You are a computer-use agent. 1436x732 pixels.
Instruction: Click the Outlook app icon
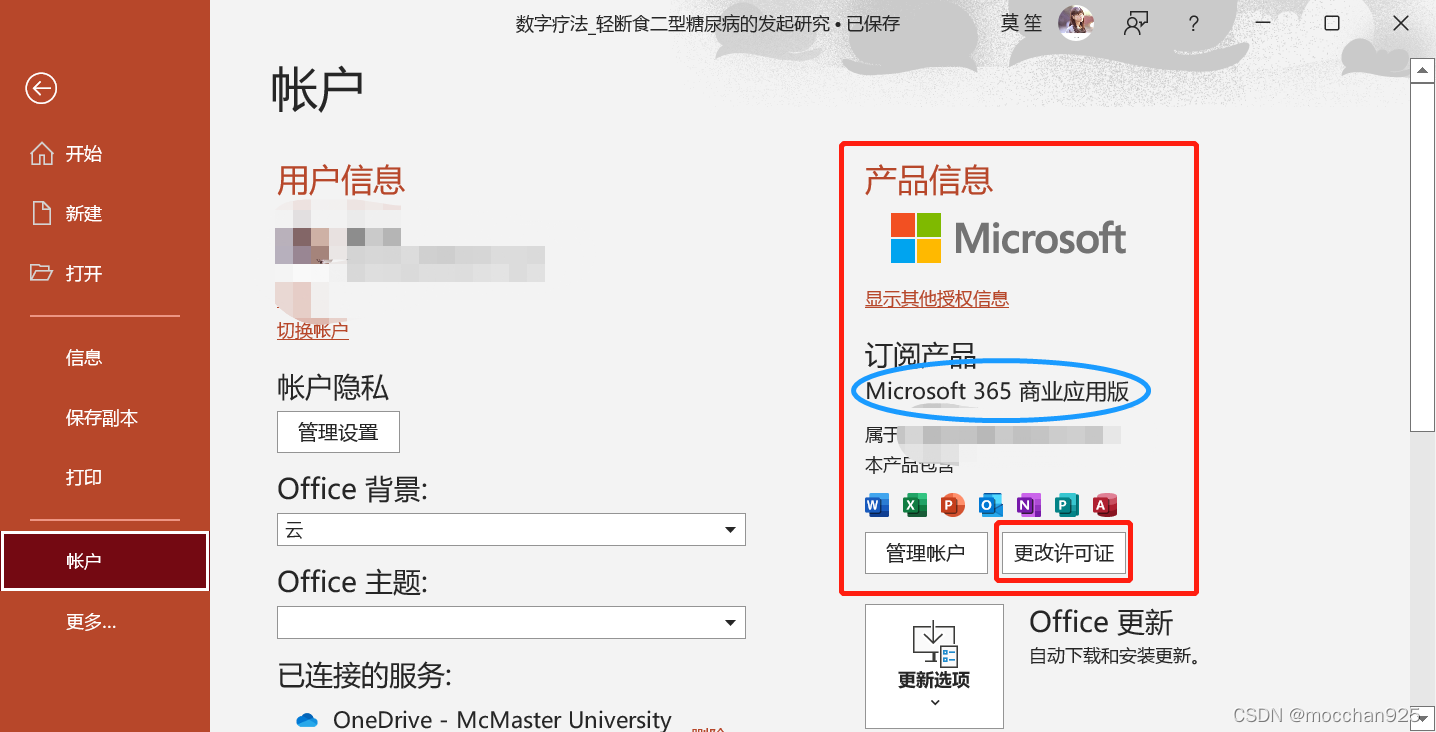(x=990, y=505)
